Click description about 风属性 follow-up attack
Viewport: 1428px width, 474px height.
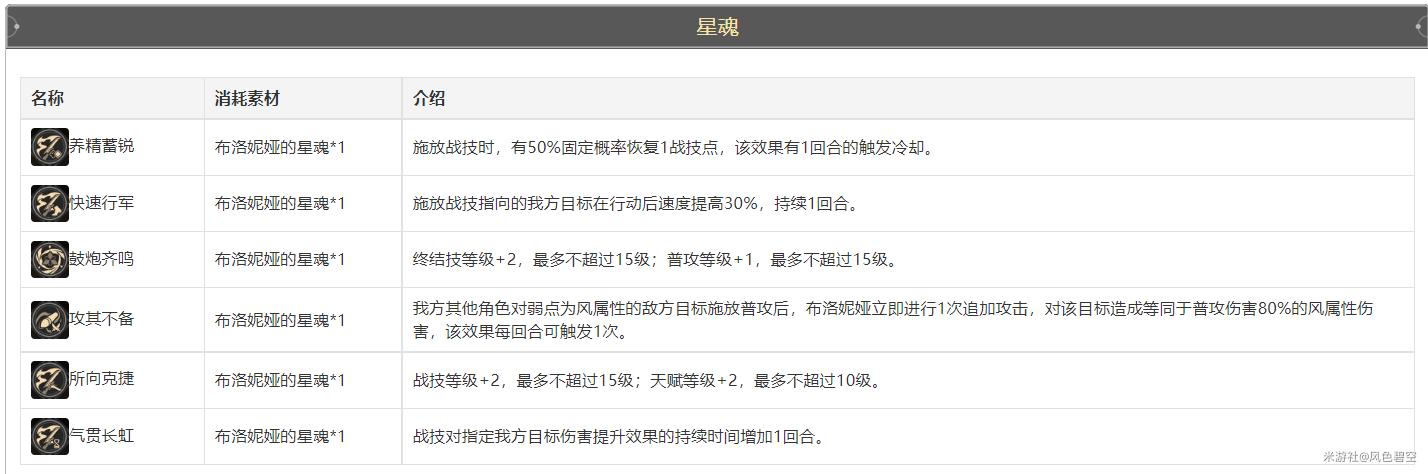[x=894, y=320]
